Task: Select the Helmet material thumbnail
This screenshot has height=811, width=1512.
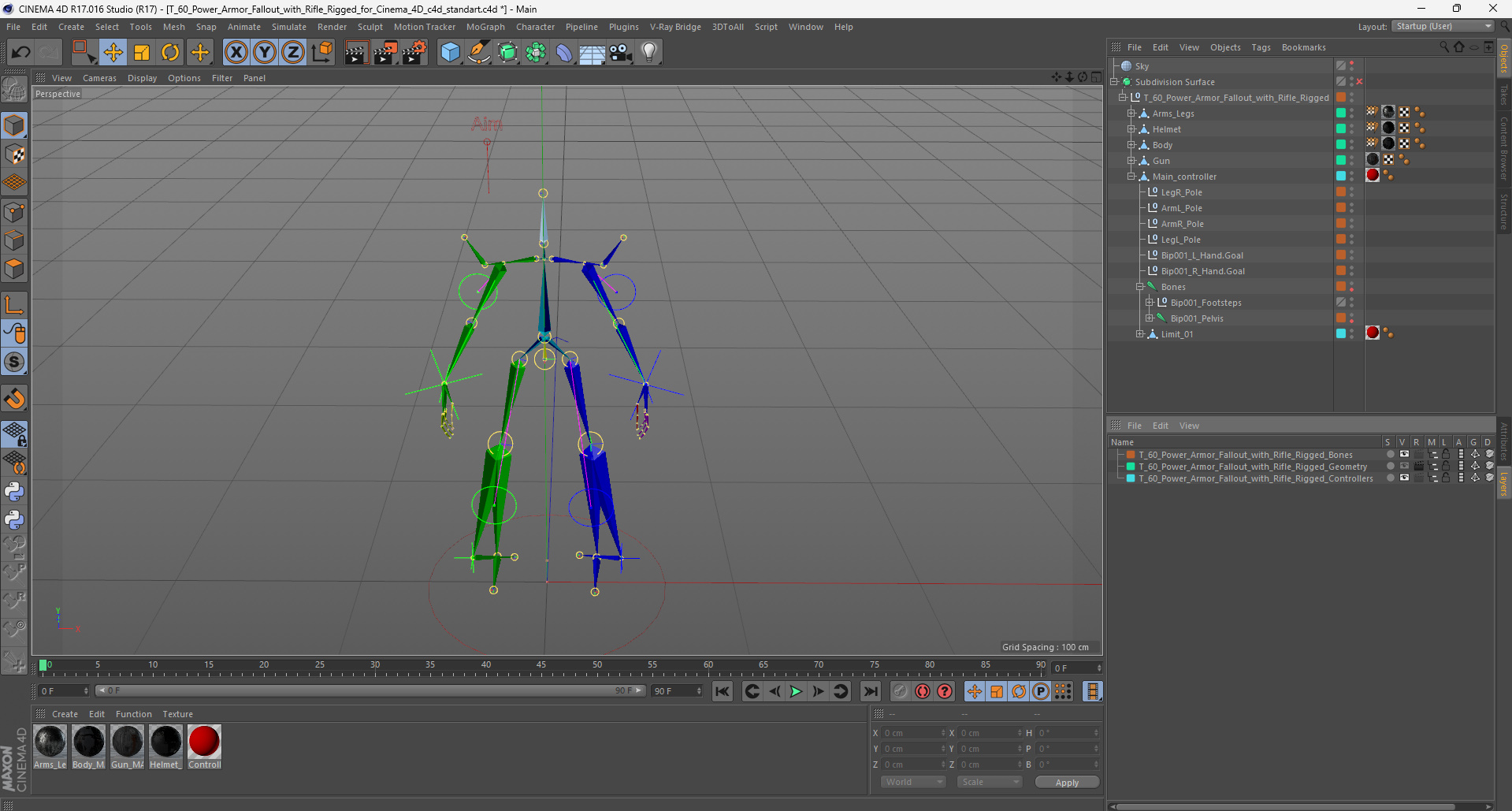Action: (x=165, y=746)
